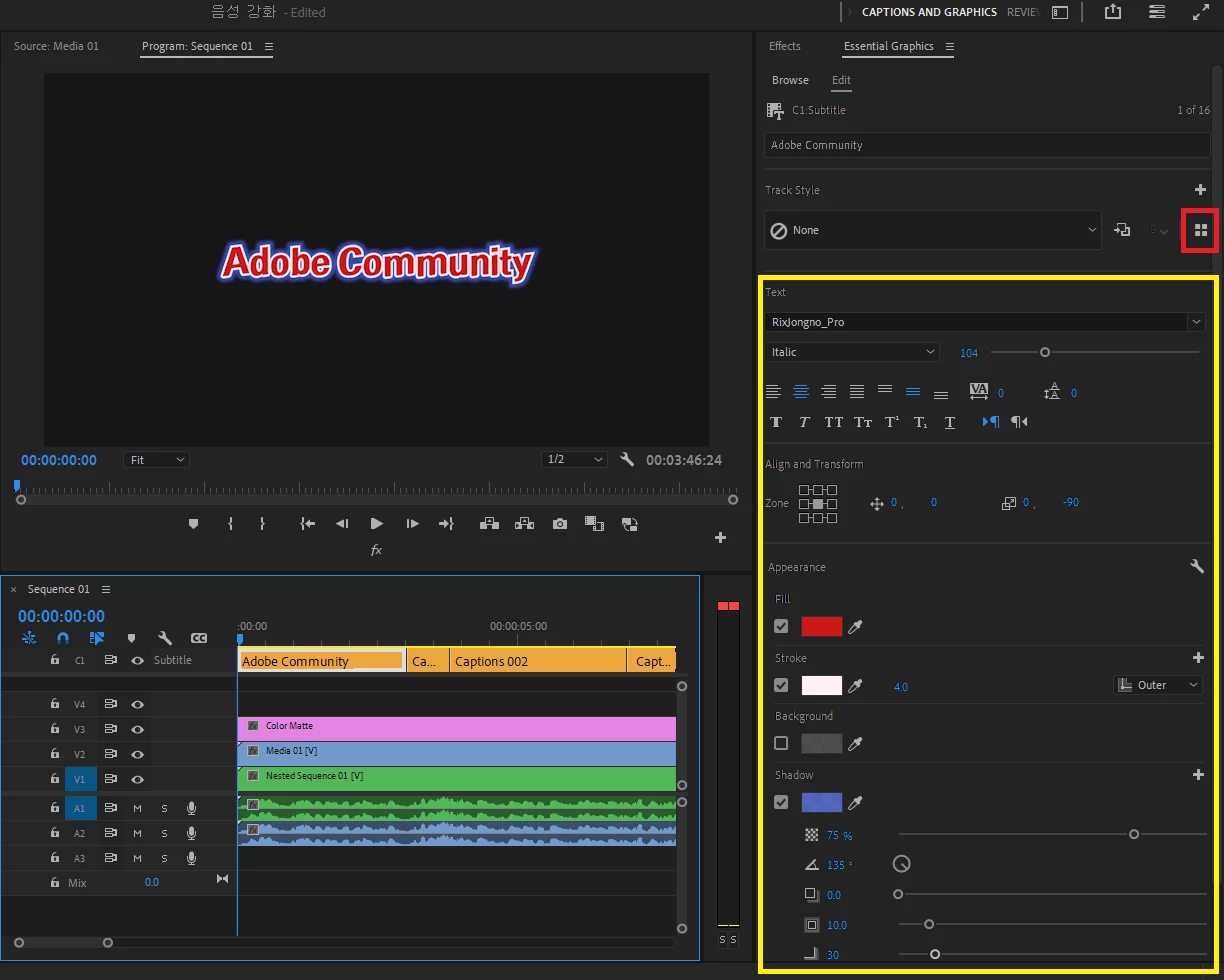Open Program monitor settings wrench

tap(627, 459)
